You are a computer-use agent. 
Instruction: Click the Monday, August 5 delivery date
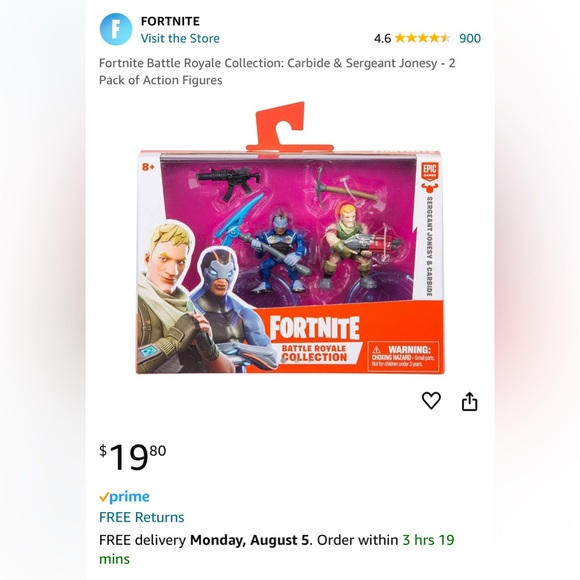point(249,540)
